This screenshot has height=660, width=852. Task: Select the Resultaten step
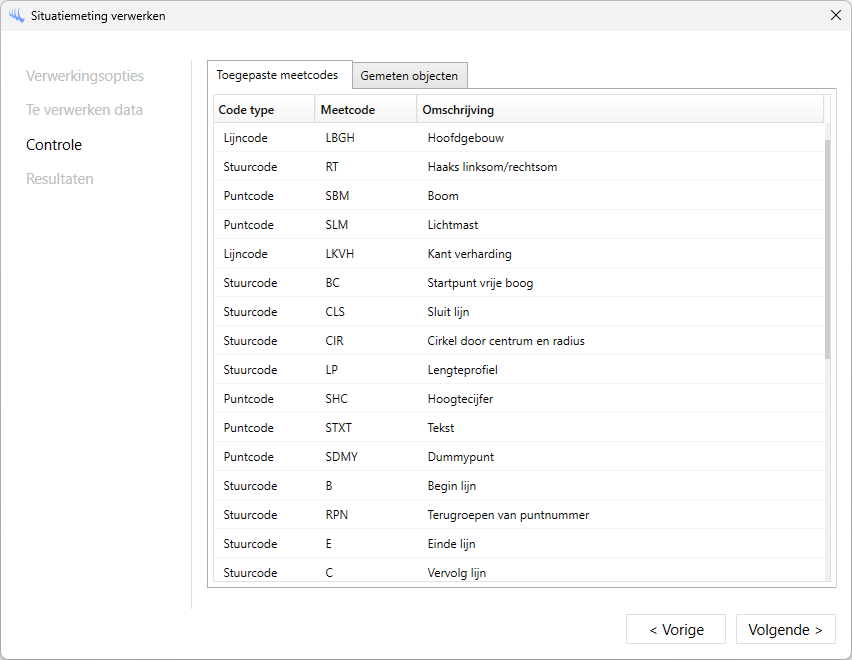point(60,179)
